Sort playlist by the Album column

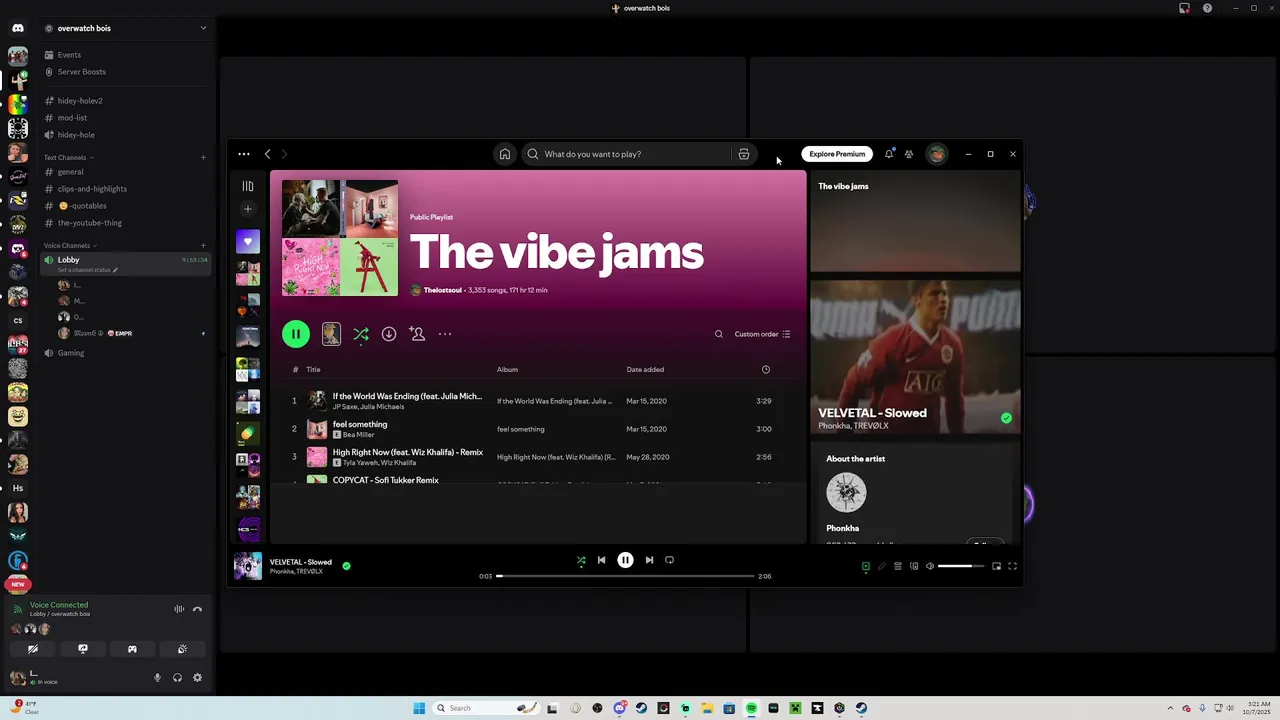click(507, 370)
